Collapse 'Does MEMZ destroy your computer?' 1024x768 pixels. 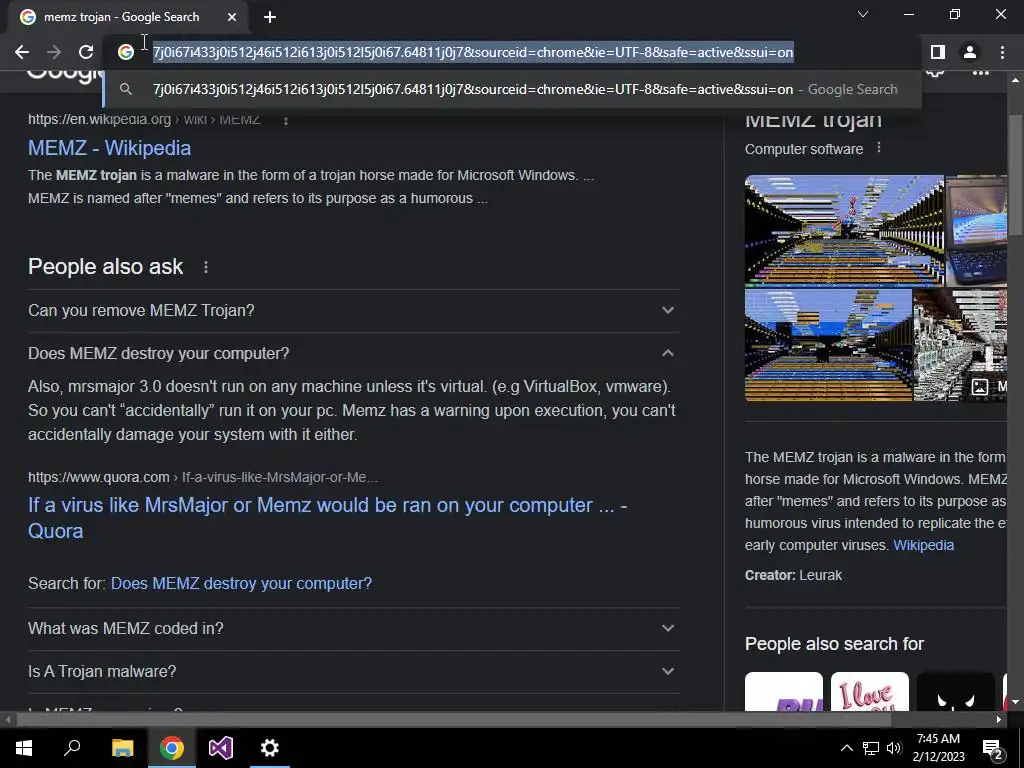point(353,353)
